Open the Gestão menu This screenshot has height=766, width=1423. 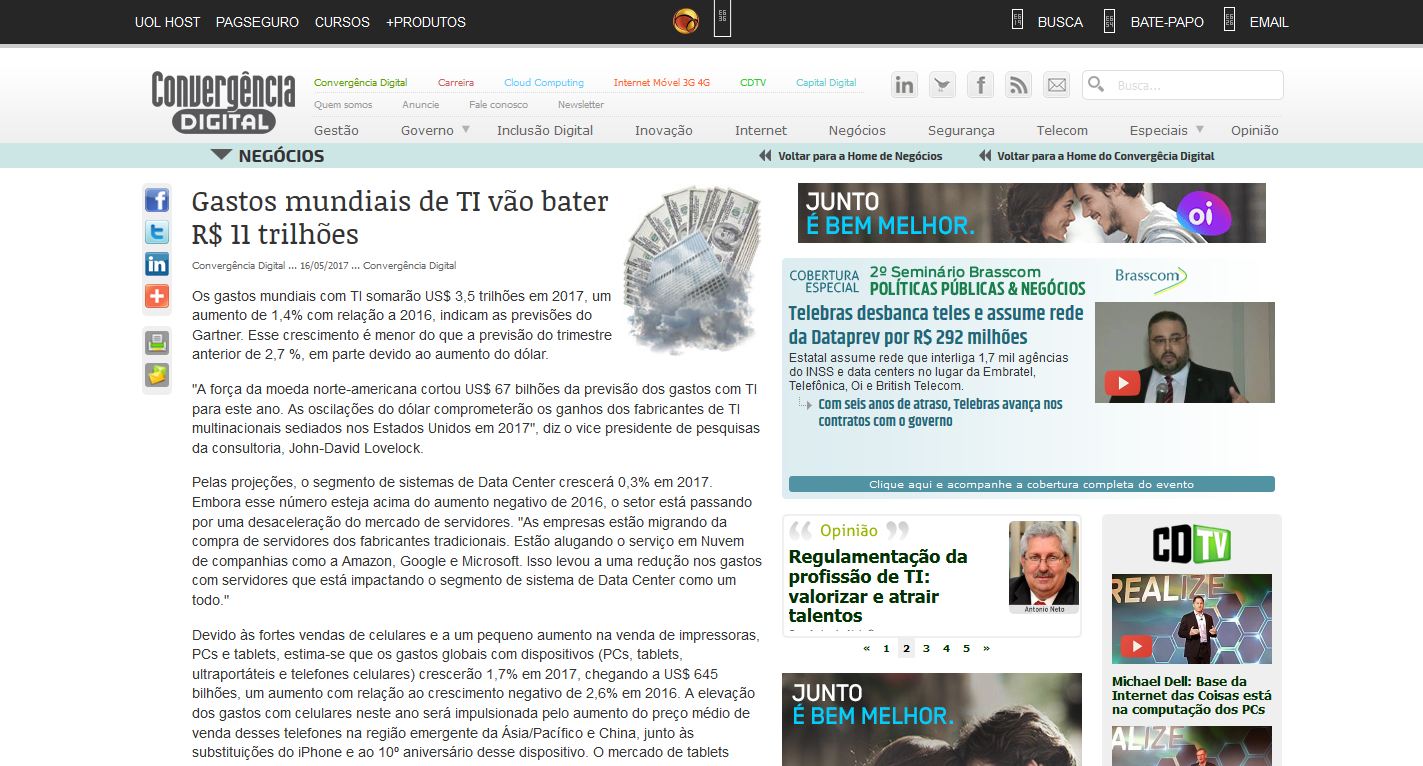coord(336,130)
